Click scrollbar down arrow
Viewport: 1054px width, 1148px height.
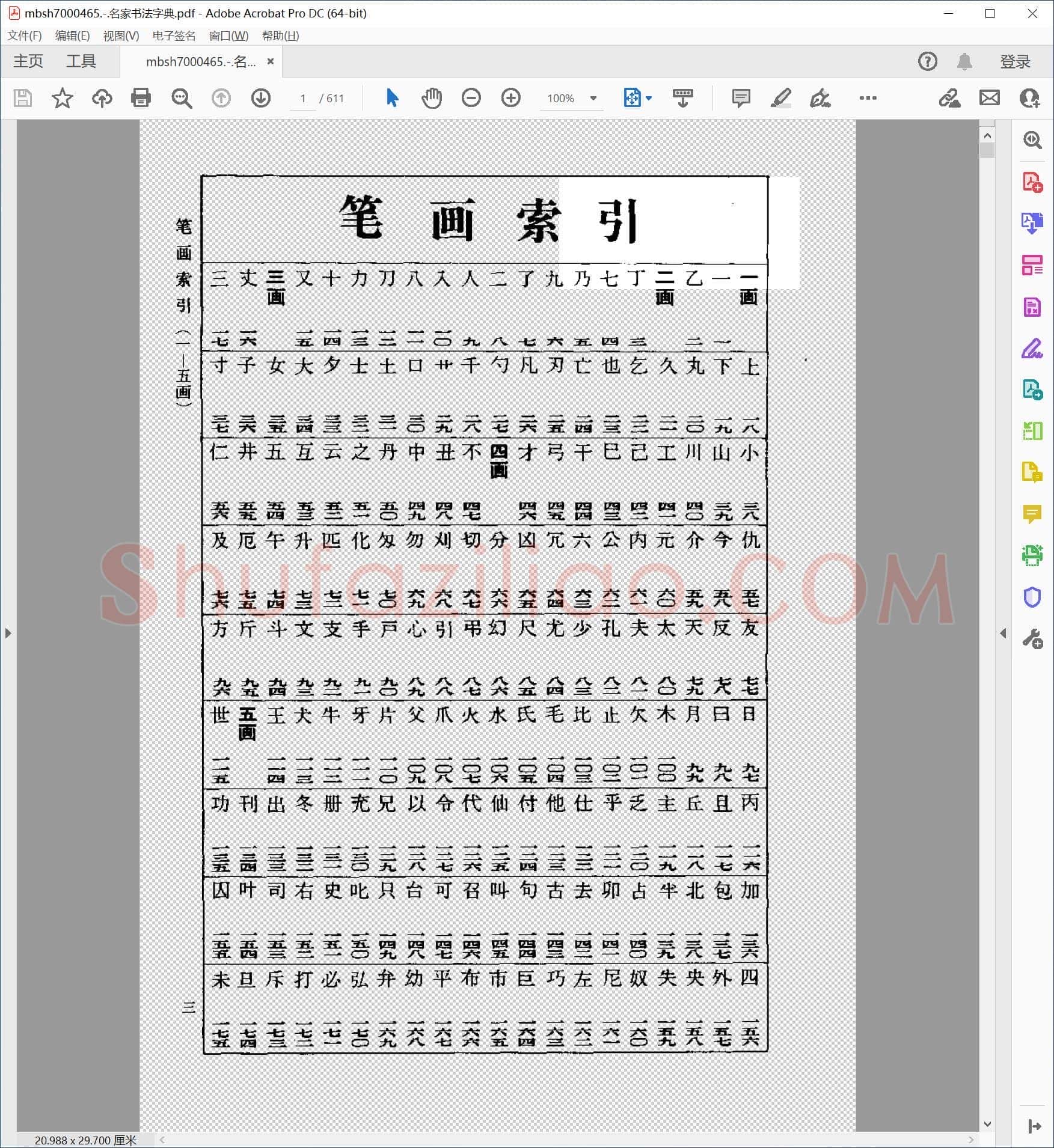point(987,1124)
